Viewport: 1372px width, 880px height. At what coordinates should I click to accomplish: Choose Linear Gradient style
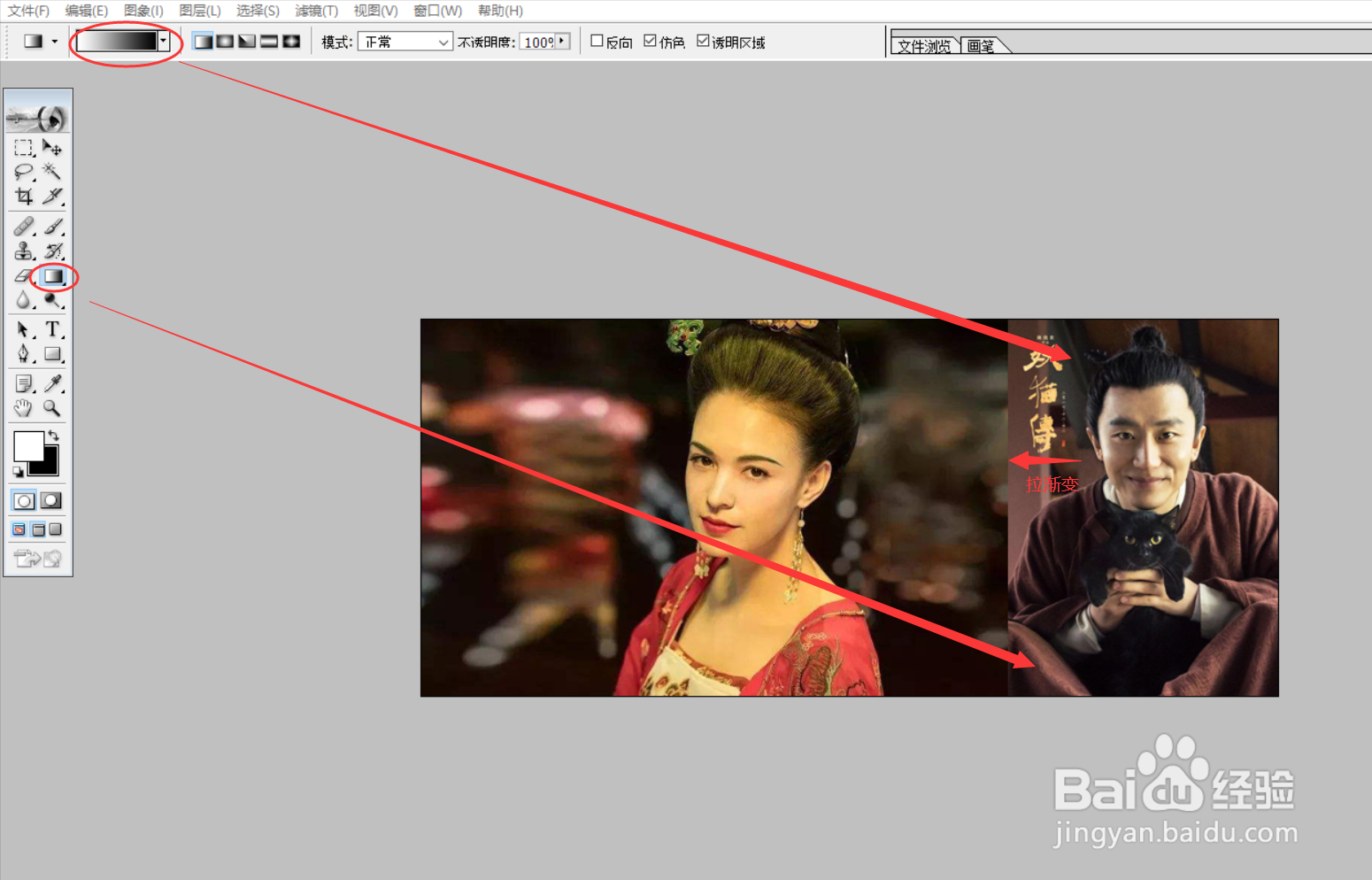(204, 42)
